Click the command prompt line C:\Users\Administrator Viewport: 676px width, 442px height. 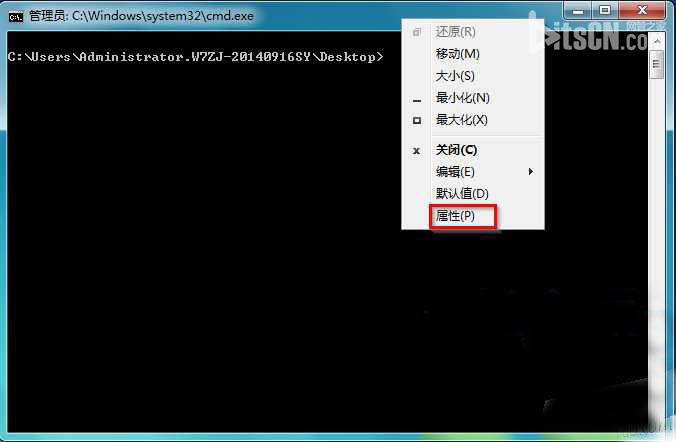pos(195,57)
